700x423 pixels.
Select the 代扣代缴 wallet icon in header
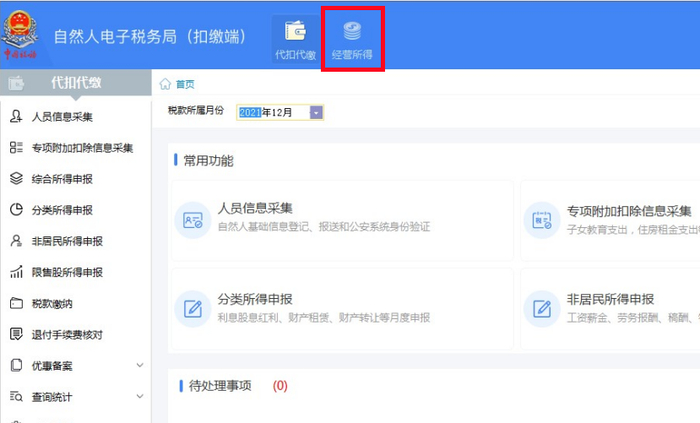[295, 31]
